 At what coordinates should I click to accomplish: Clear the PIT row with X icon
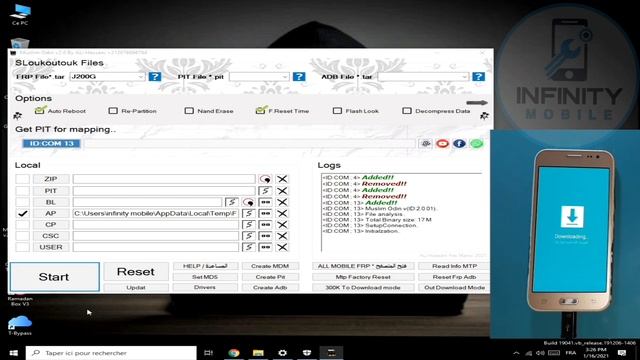tap(282, 191)
